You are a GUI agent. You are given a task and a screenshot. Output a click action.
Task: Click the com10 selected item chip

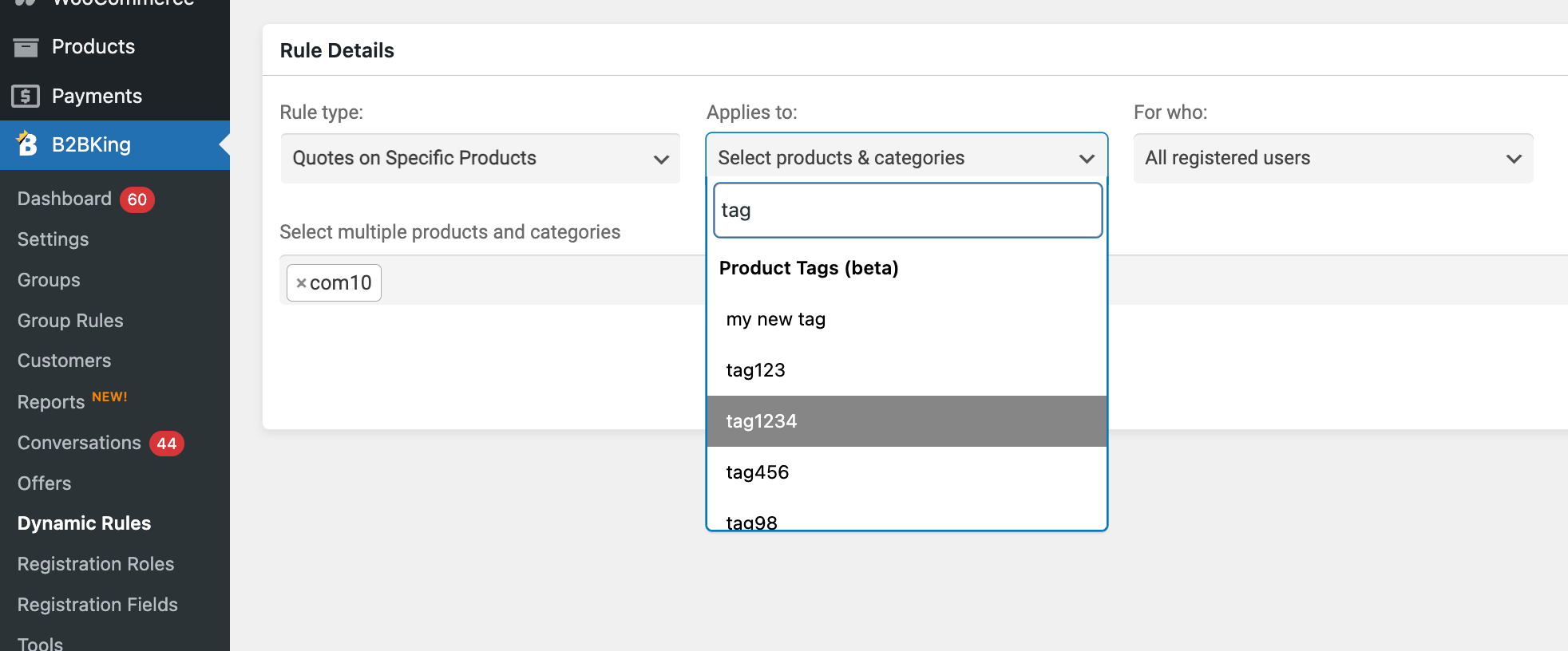(x=334, y=283)
